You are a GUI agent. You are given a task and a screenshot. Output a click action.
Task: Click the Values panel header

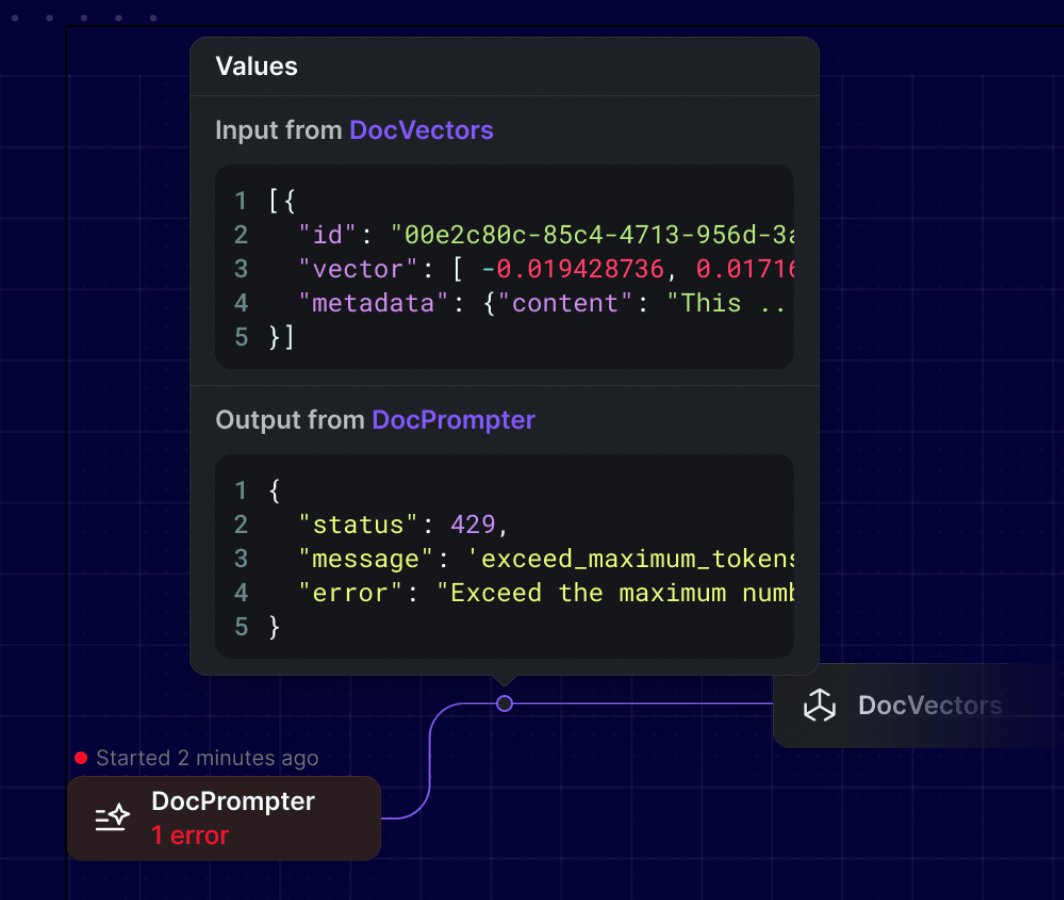click(x=505, y=67)
